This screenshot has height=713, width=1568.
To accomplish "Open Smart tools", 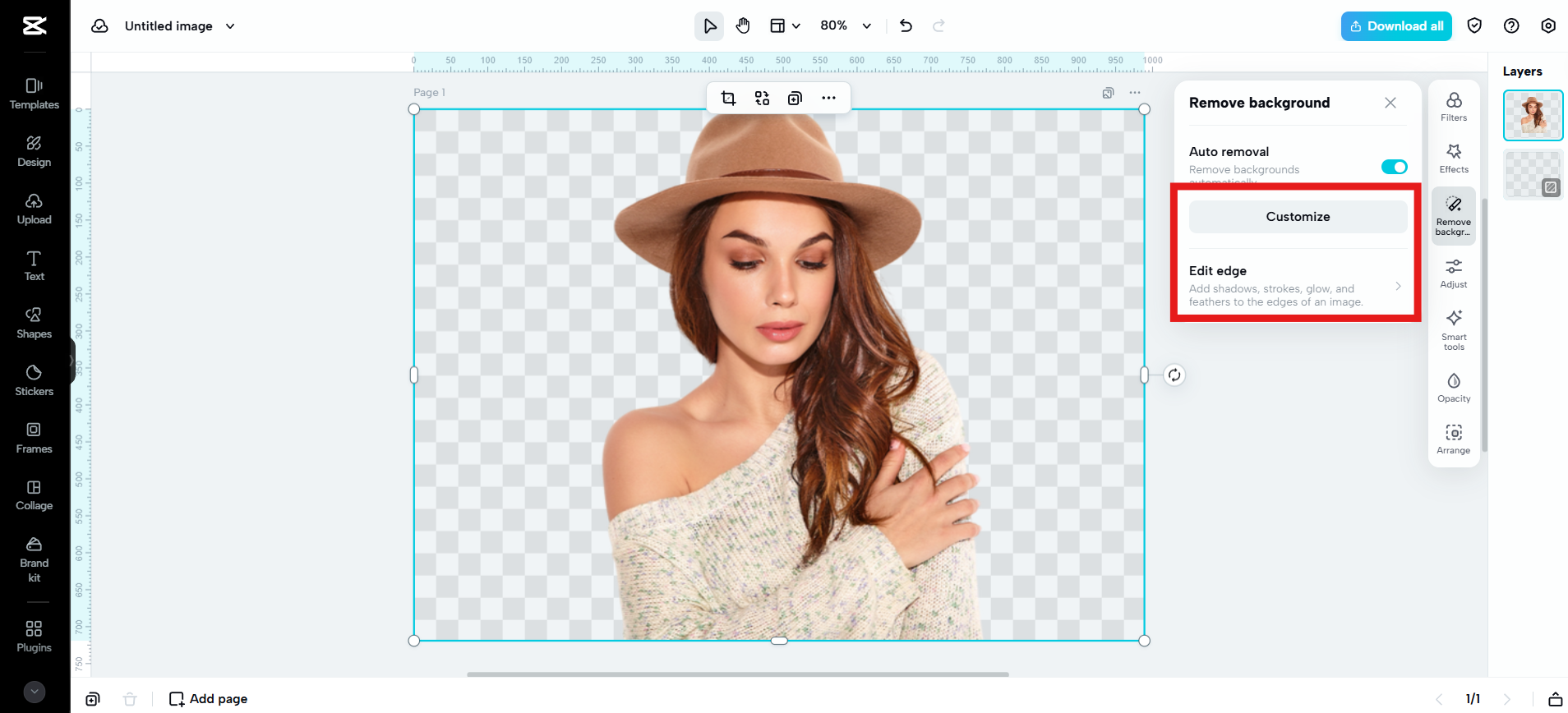I will [x=1453, y=329].
